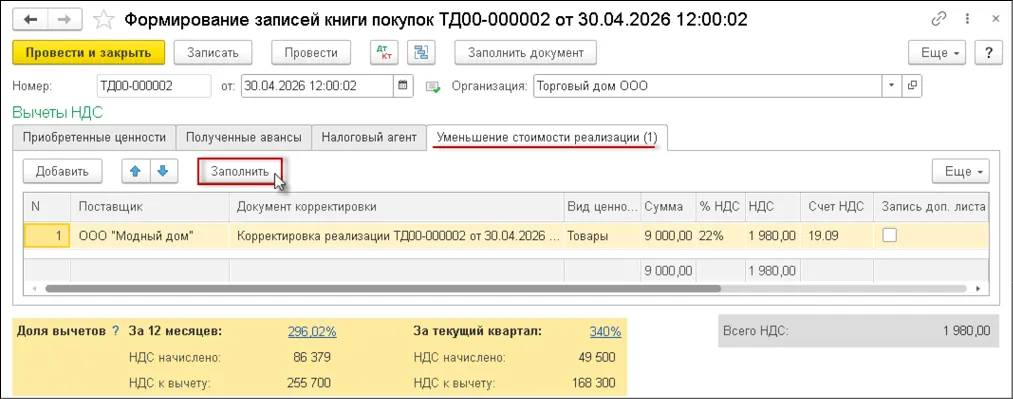
Task: Click the document date input field
Action: (x=317, y=85)
